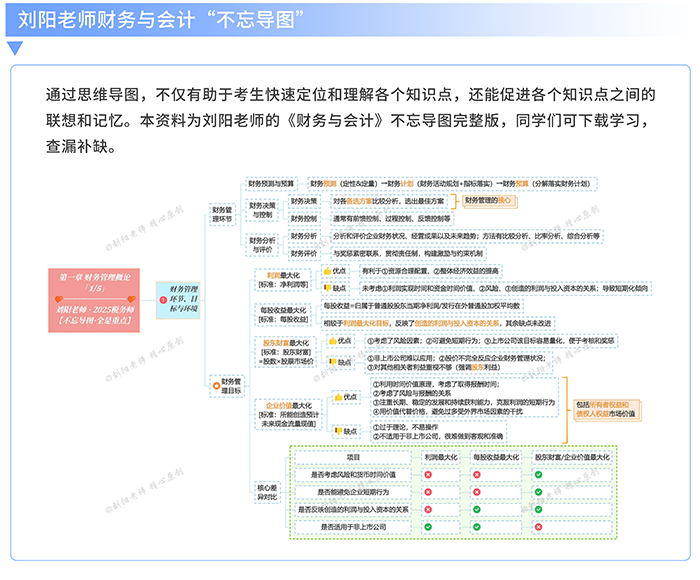Image resolution: width=700 pixels, height=580 pixels.
Task: Select the 财务控制 sub-node
Action: (304, 219)
